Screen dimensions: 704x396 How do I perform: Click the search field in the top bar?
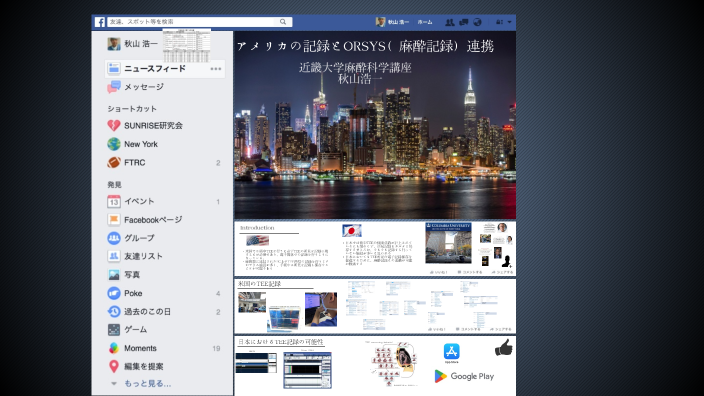tap(191, 22)
